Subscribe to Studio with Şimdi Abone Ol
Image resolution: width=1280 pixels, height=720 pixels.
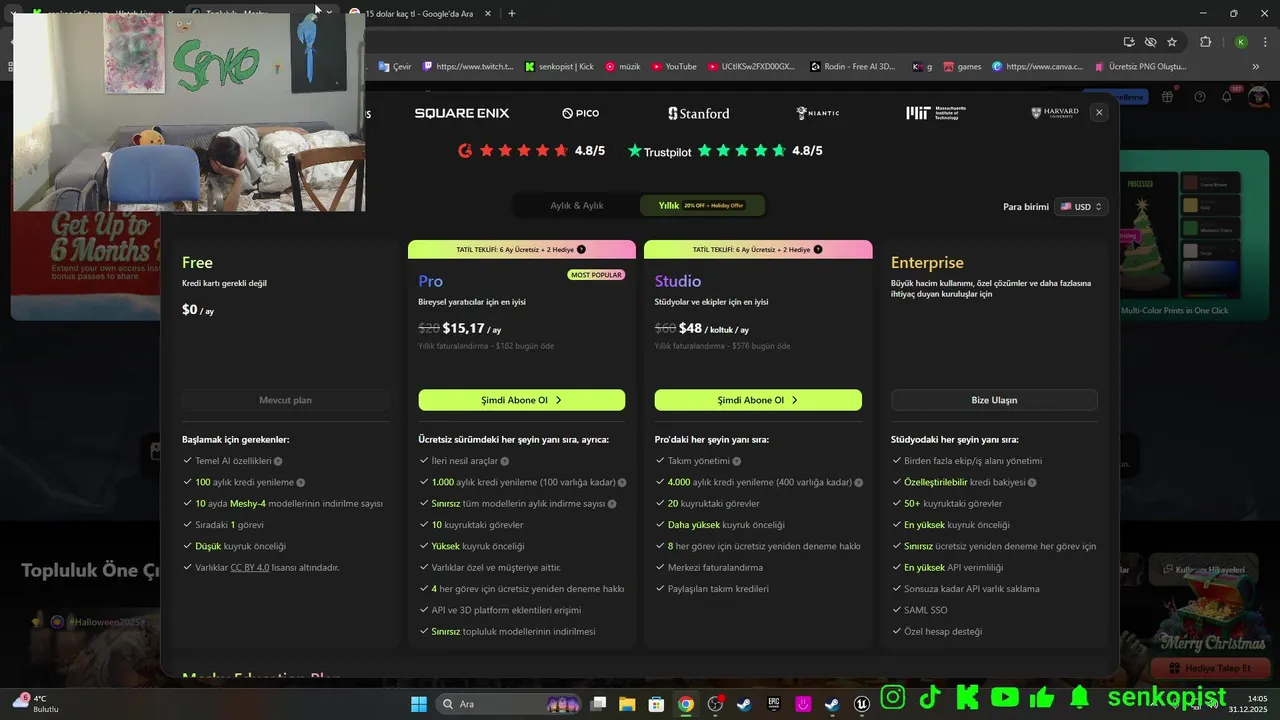(x=758, y=400)
